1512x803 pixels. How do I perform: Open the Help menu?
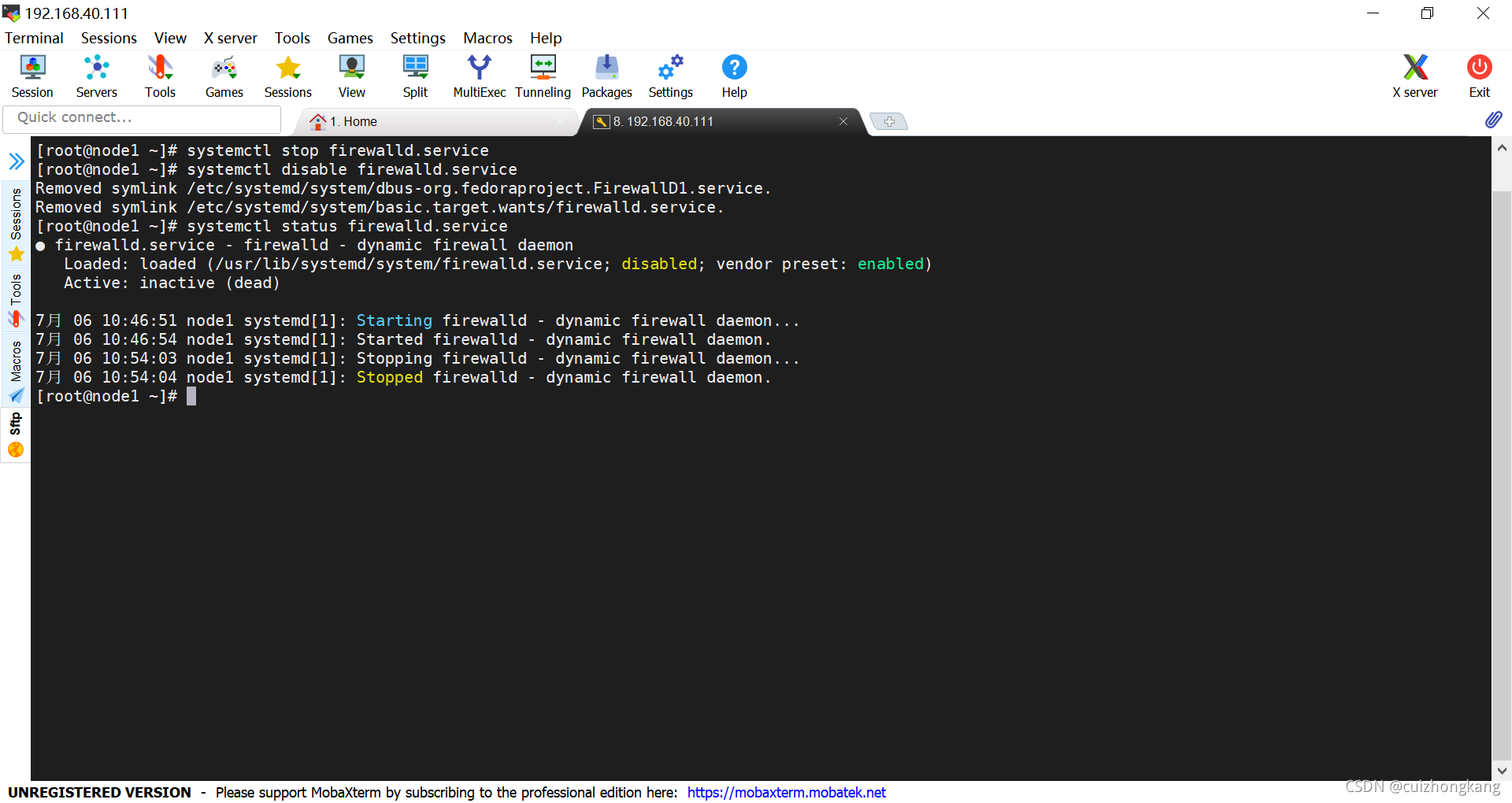tap(546, 38)
